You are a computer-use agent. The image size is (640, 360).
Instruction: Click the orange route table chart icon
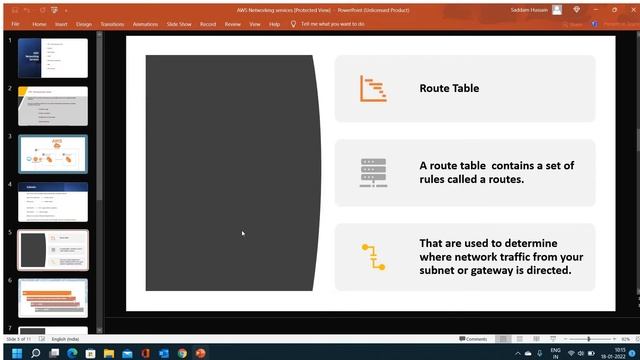coord(373,89)
